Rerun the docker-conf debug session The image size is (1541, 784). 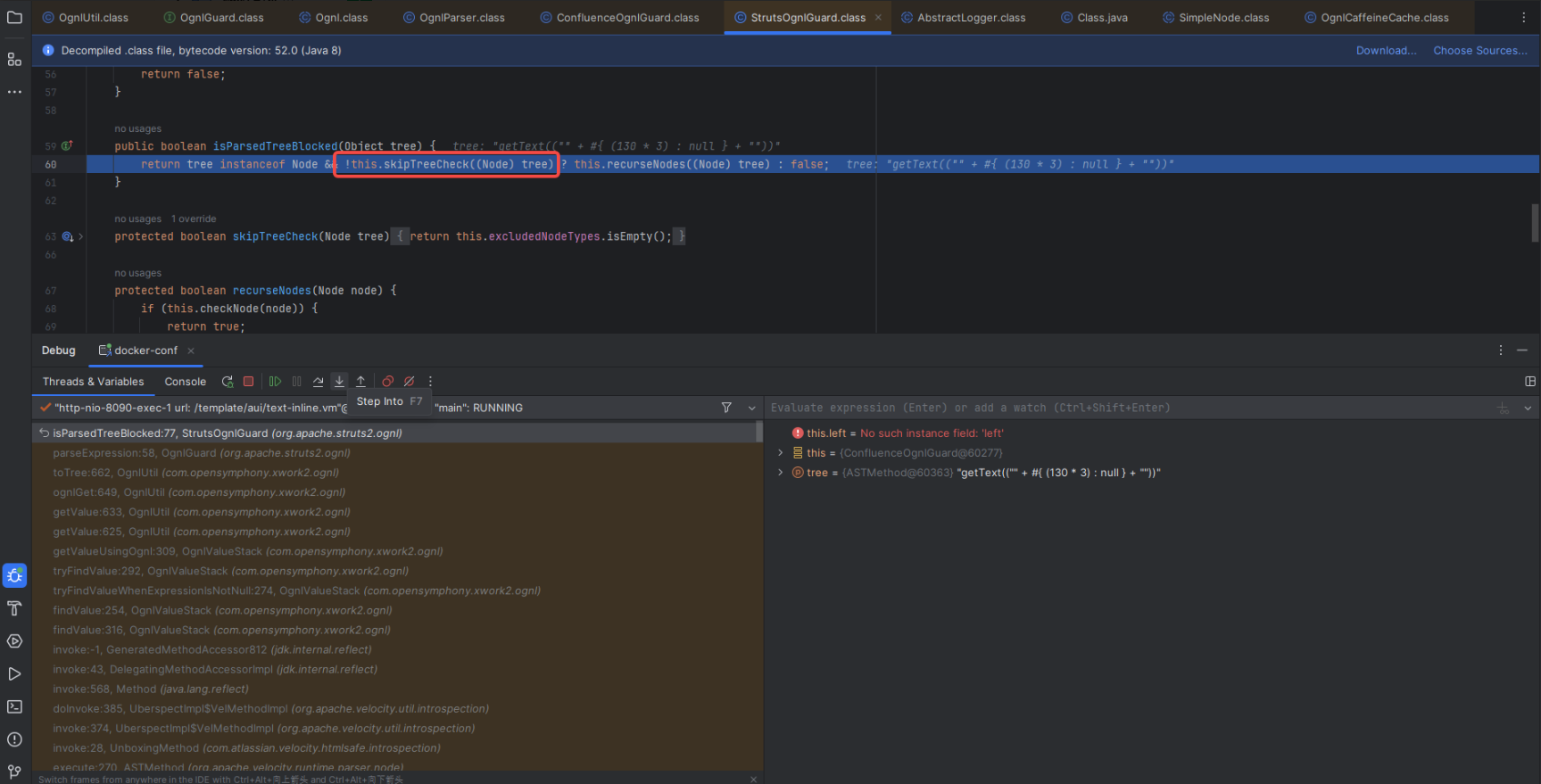228,382
